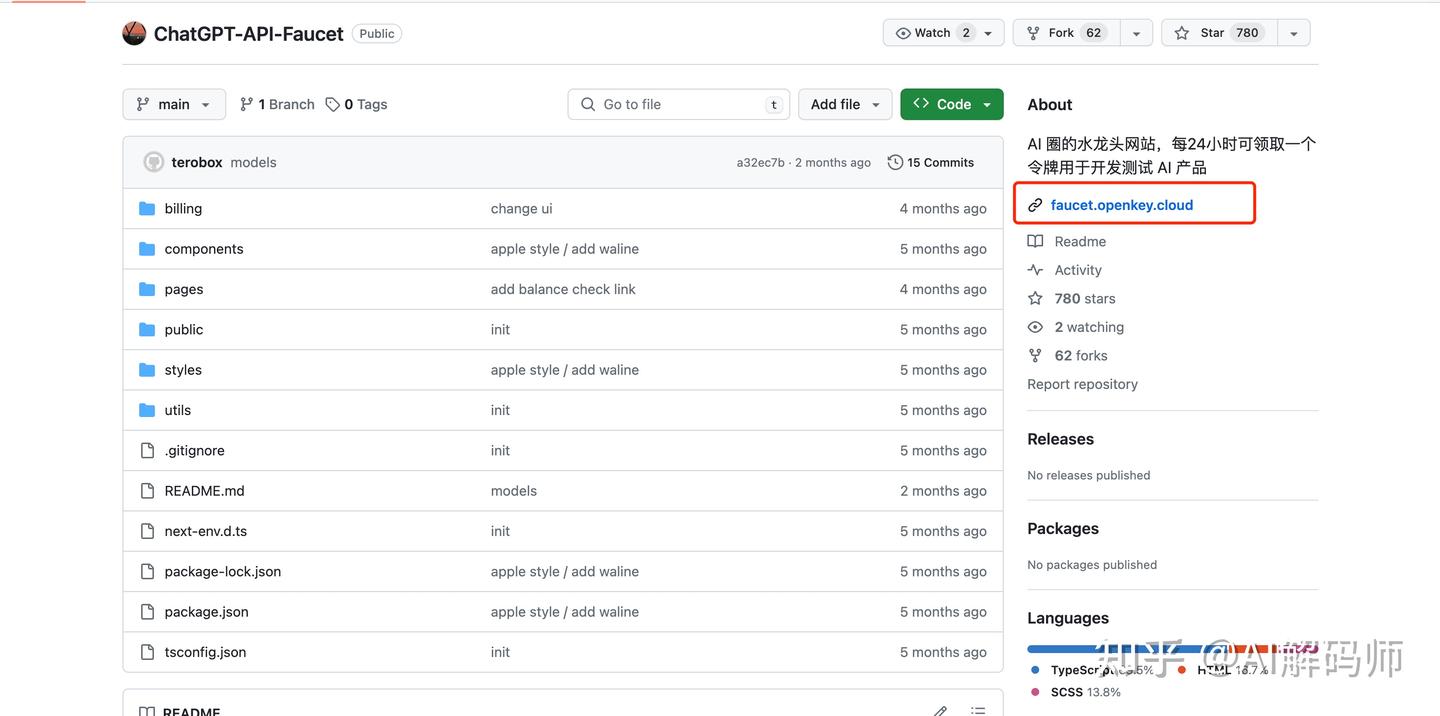Open the 15 Commits history icon
The width and height of the screenshot is (1440, 716).
tap(895, 162)
